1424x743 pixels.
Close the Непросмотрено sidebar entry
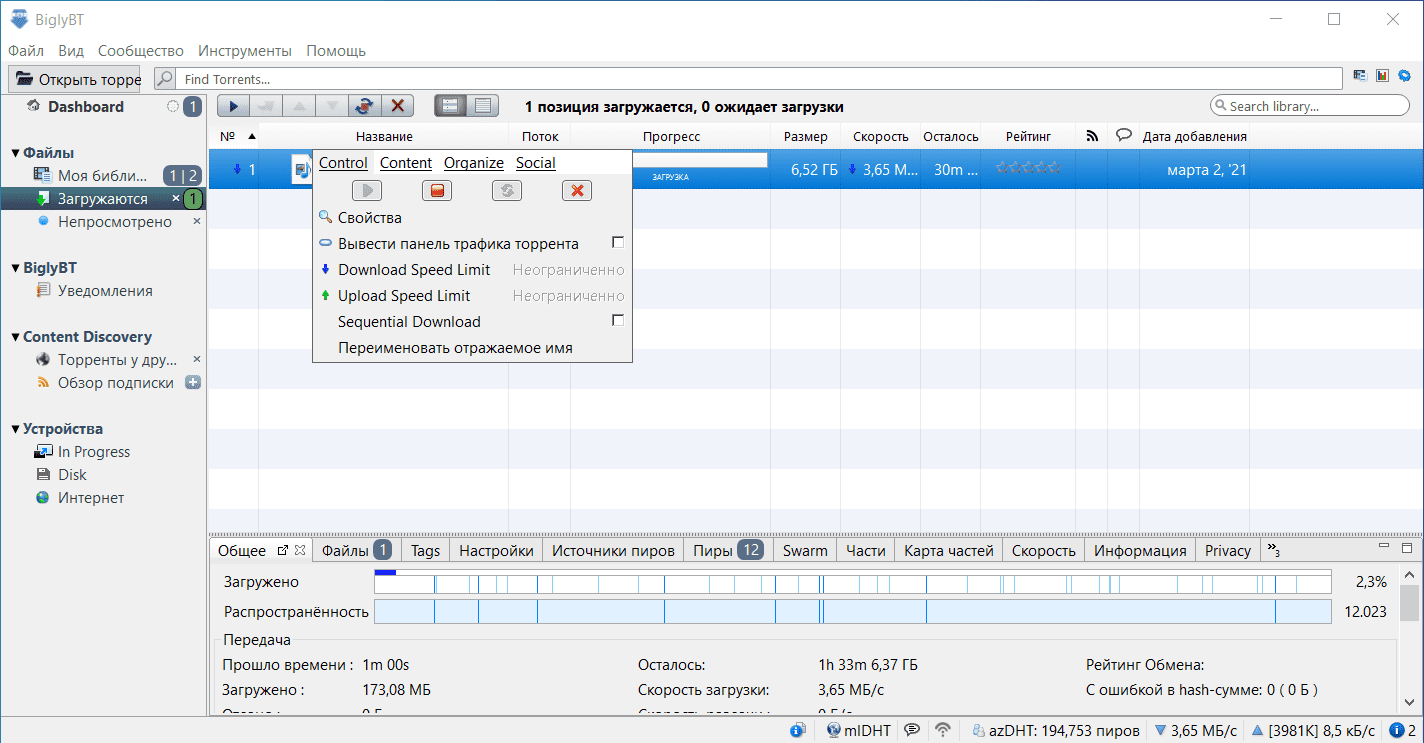196,221
